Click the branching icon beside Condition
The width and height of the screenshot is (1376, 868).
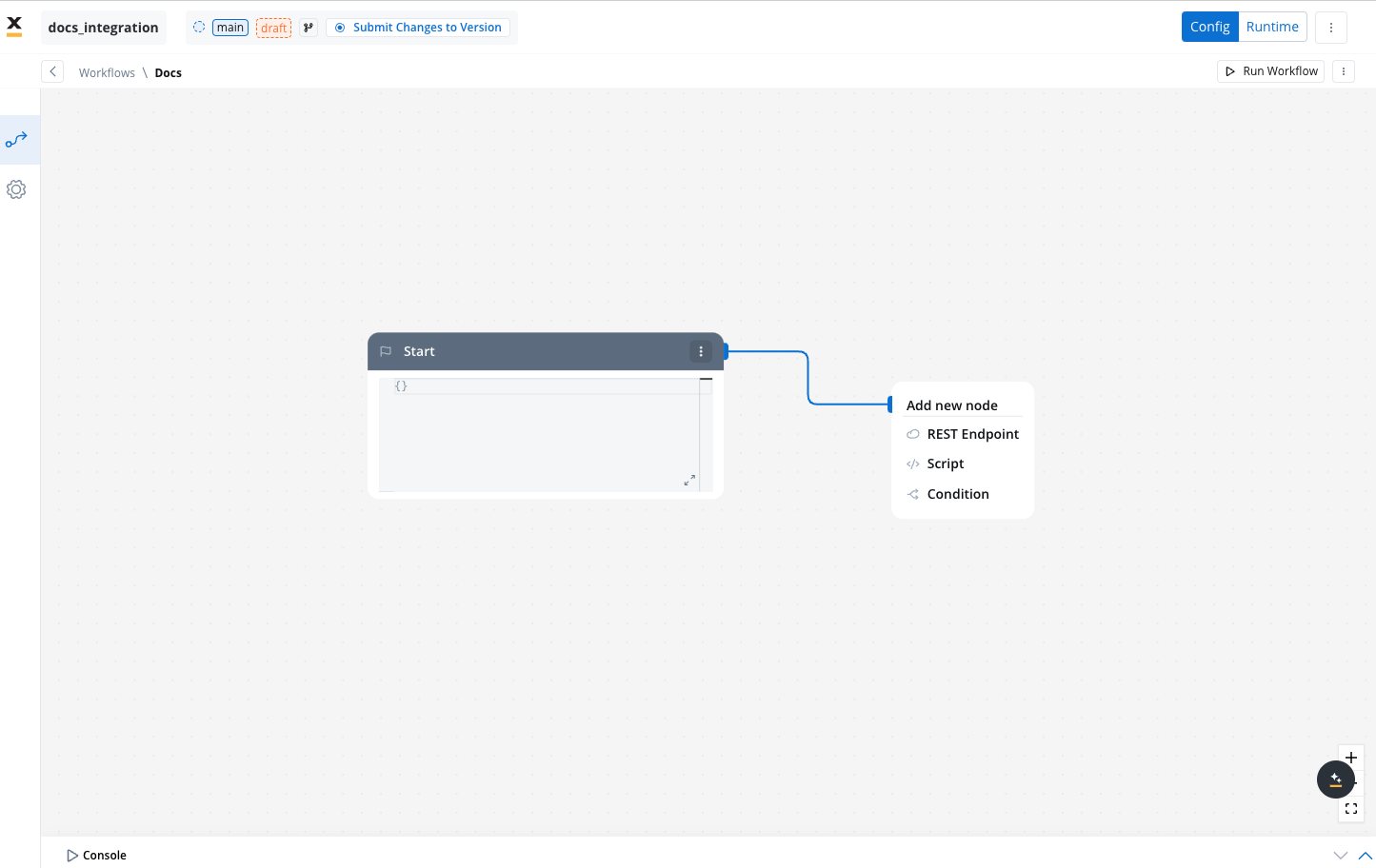pyautogui.click(x=913, y=494)
